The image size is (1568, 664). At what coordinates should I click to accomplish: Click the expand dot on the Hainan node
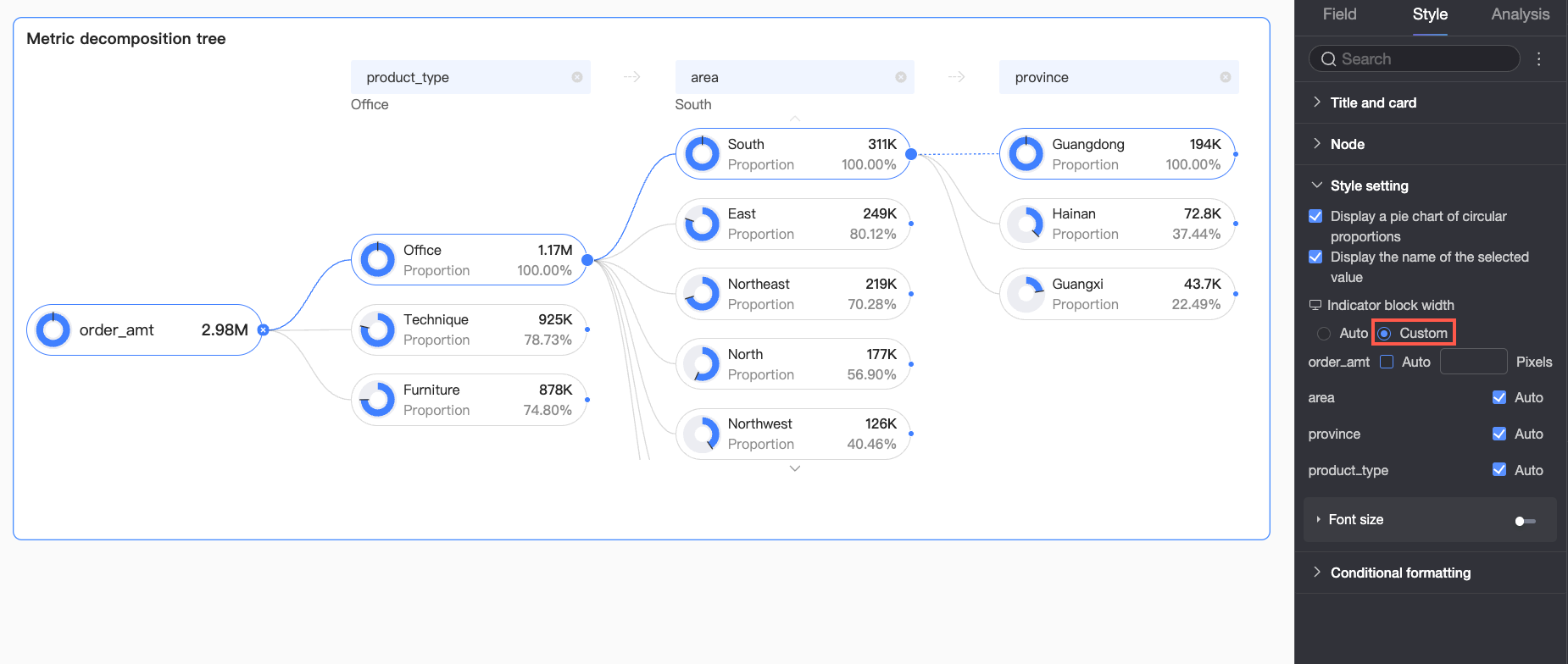pyautogui.click(x=1236, y=224)
